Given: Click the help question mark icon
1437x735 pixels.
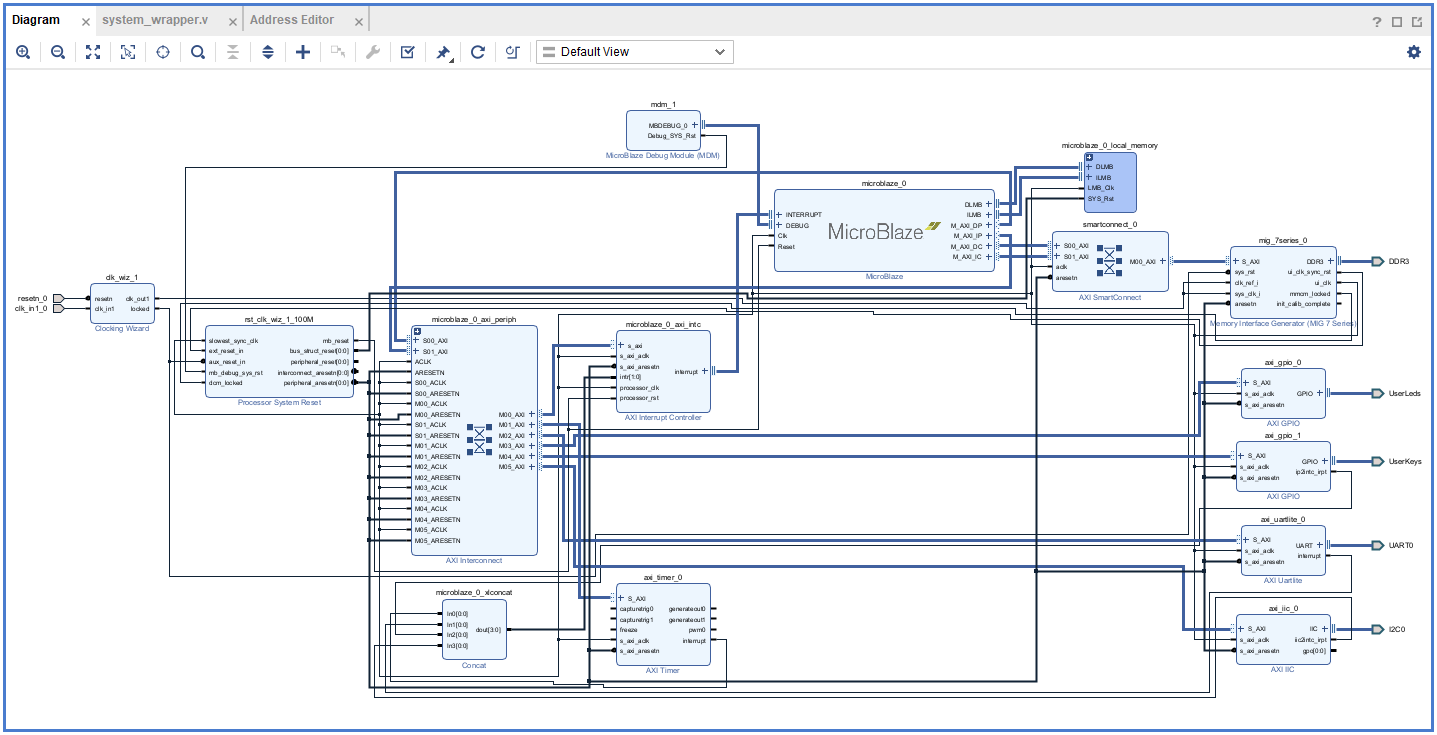Looking at the screenshot, I should click(x=1377, y=22).
